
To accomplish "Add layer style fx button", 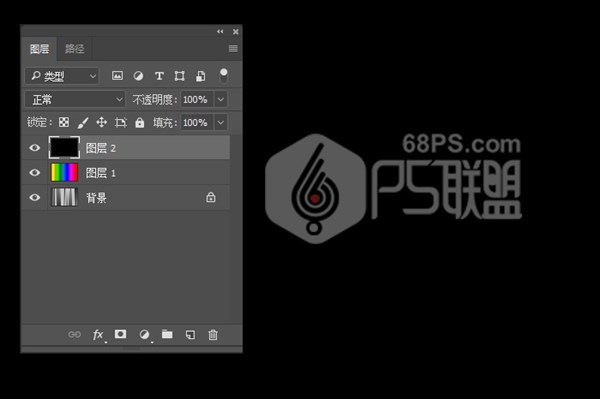I will pos(98,335).
